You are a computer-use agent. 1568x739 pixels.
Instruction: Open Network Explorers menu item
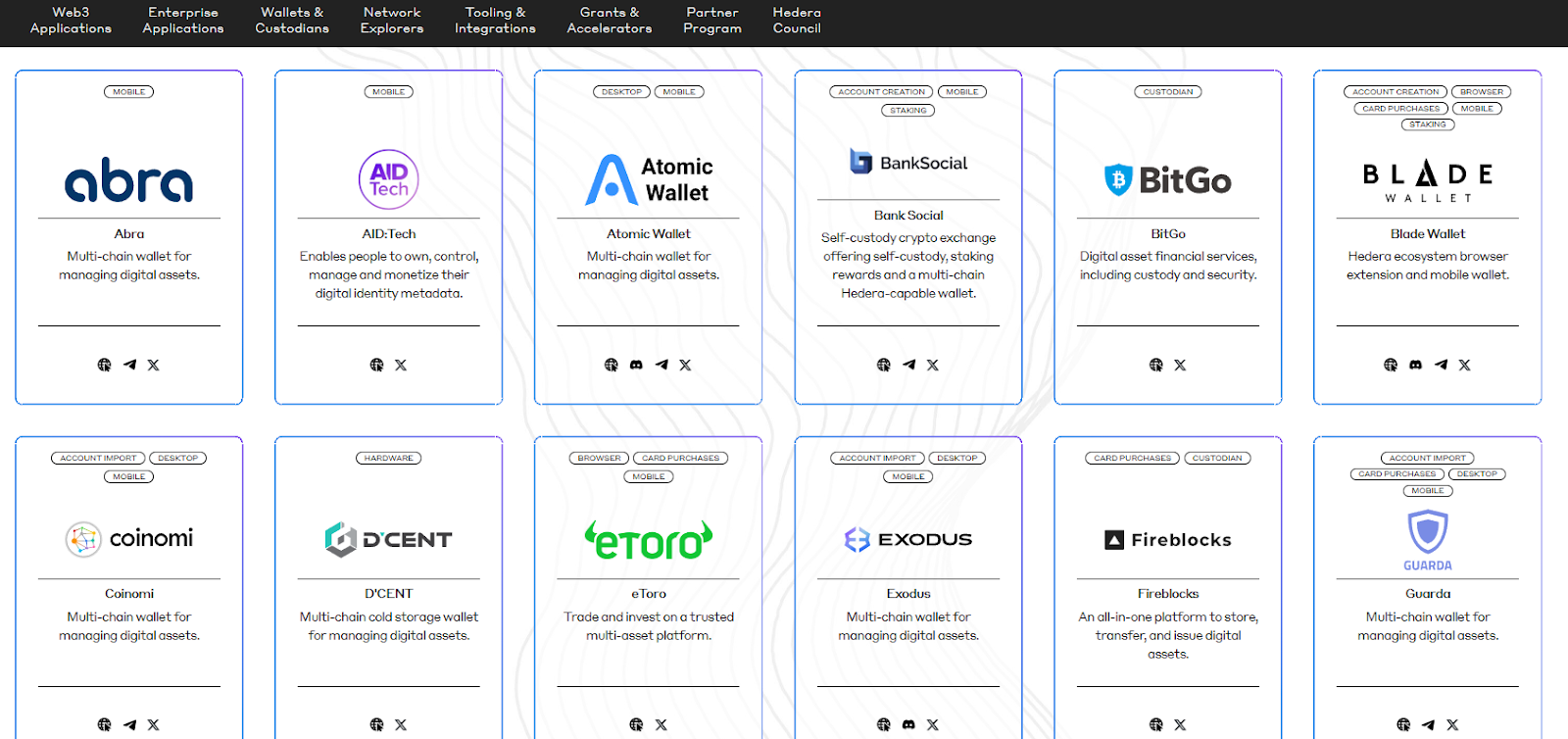392,21
